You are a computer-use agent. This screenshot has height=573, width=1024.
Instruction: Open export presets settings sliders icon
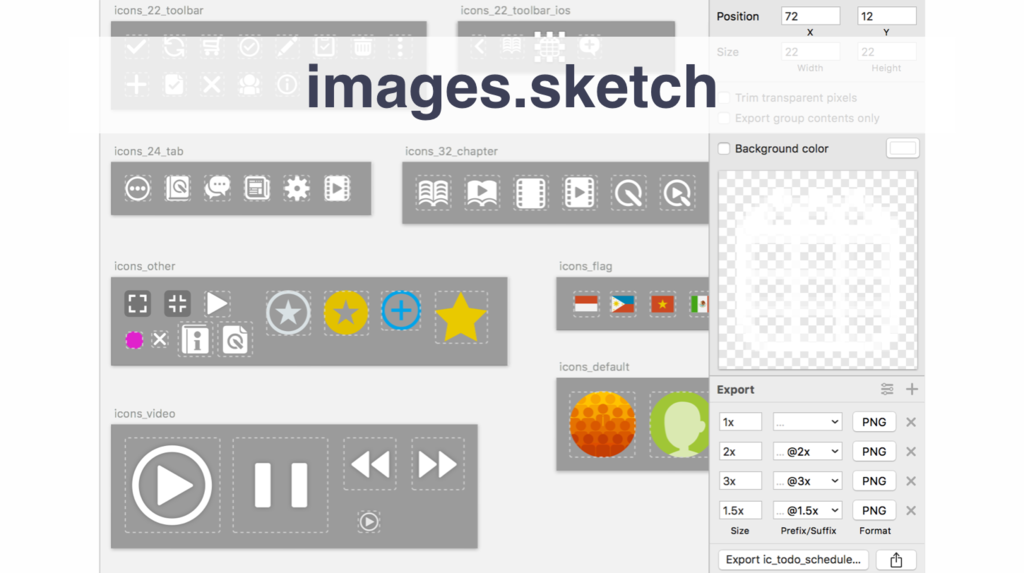(x=887, y=389)
